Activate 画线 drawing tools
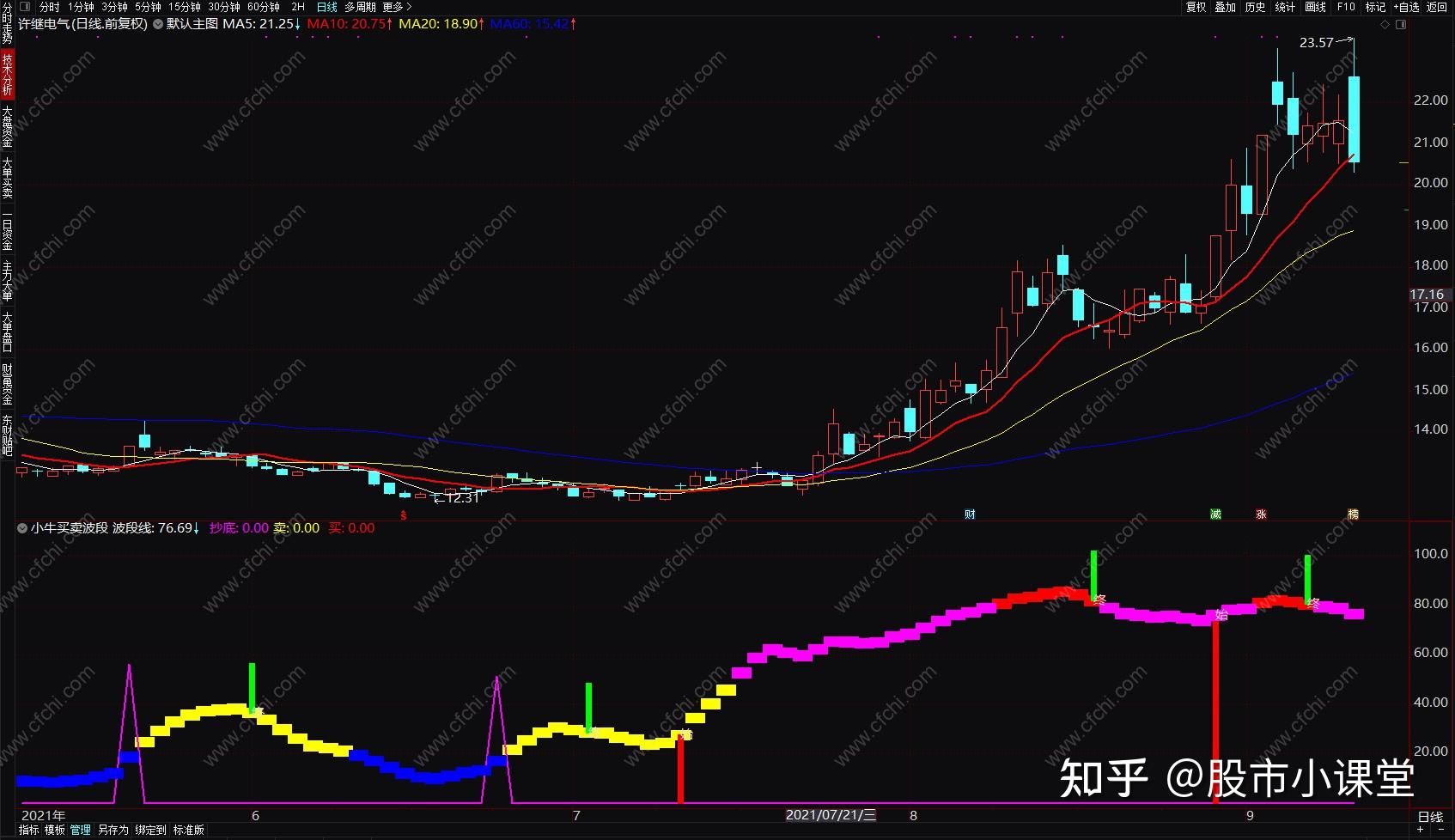This screenshot has height=840, width=1455. tap(1315, 7)
